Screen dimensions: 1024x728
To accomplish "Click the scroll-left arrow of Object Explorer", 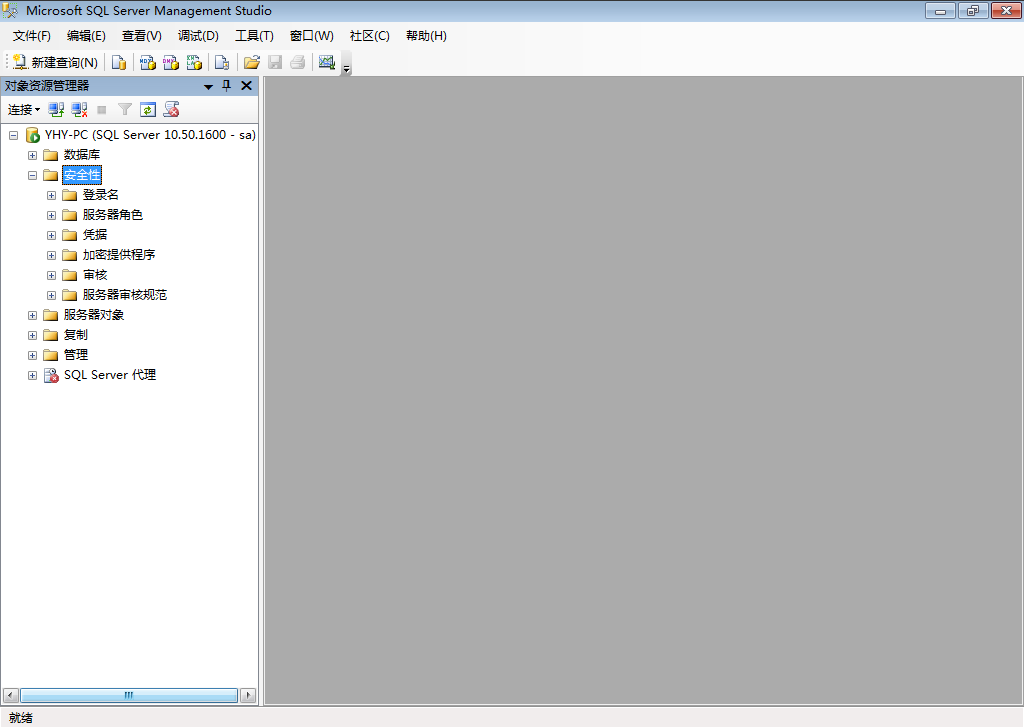I will tap(10, 695).
